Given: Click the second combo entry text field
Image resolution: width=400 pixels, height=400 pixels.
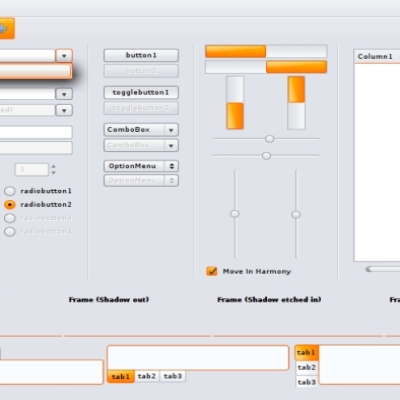Looking at the screenshot, I should click(27, 94).
